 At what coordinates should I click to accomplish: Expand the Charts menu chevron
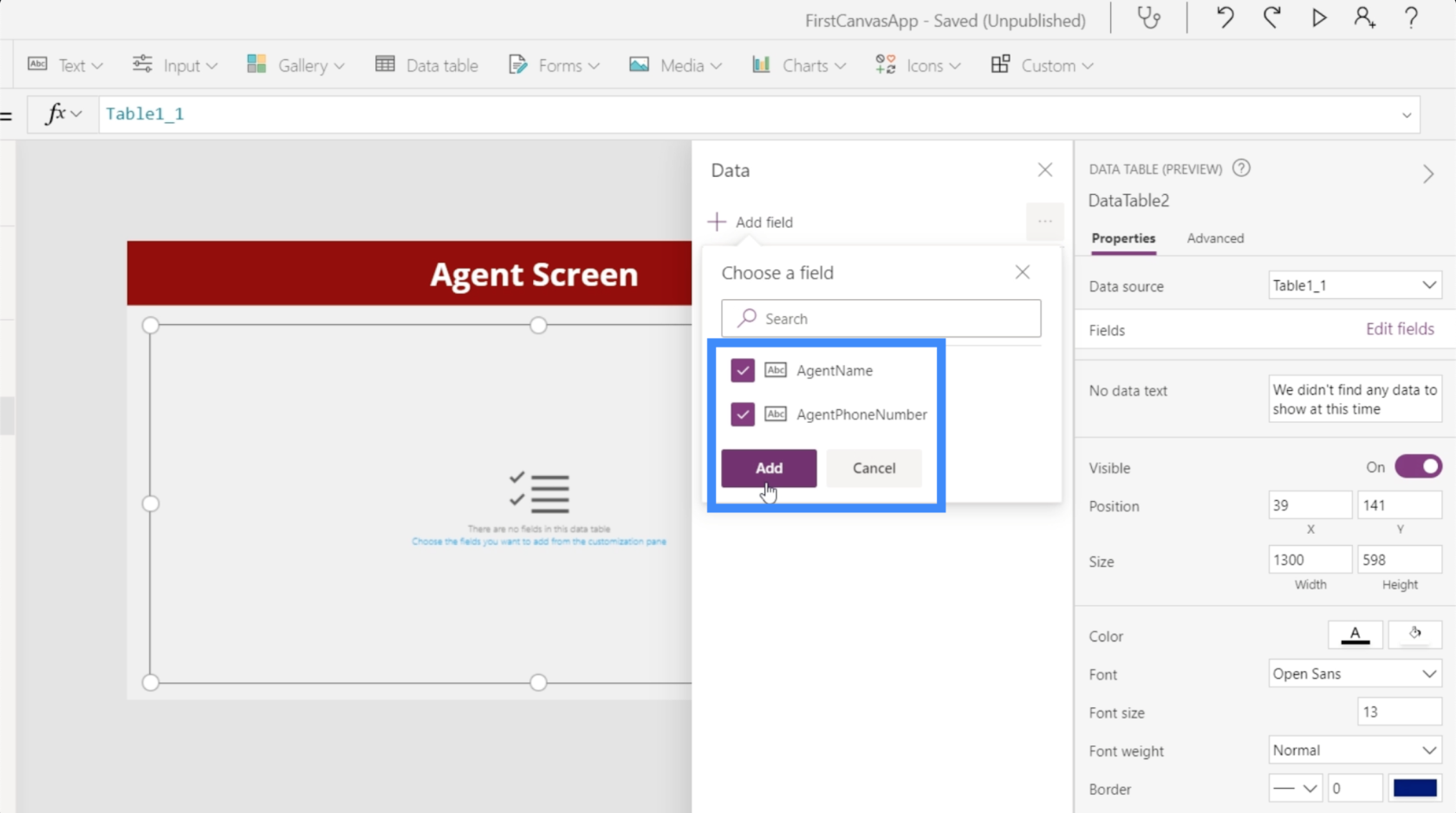pyautogui.click(x=840, y=66)
